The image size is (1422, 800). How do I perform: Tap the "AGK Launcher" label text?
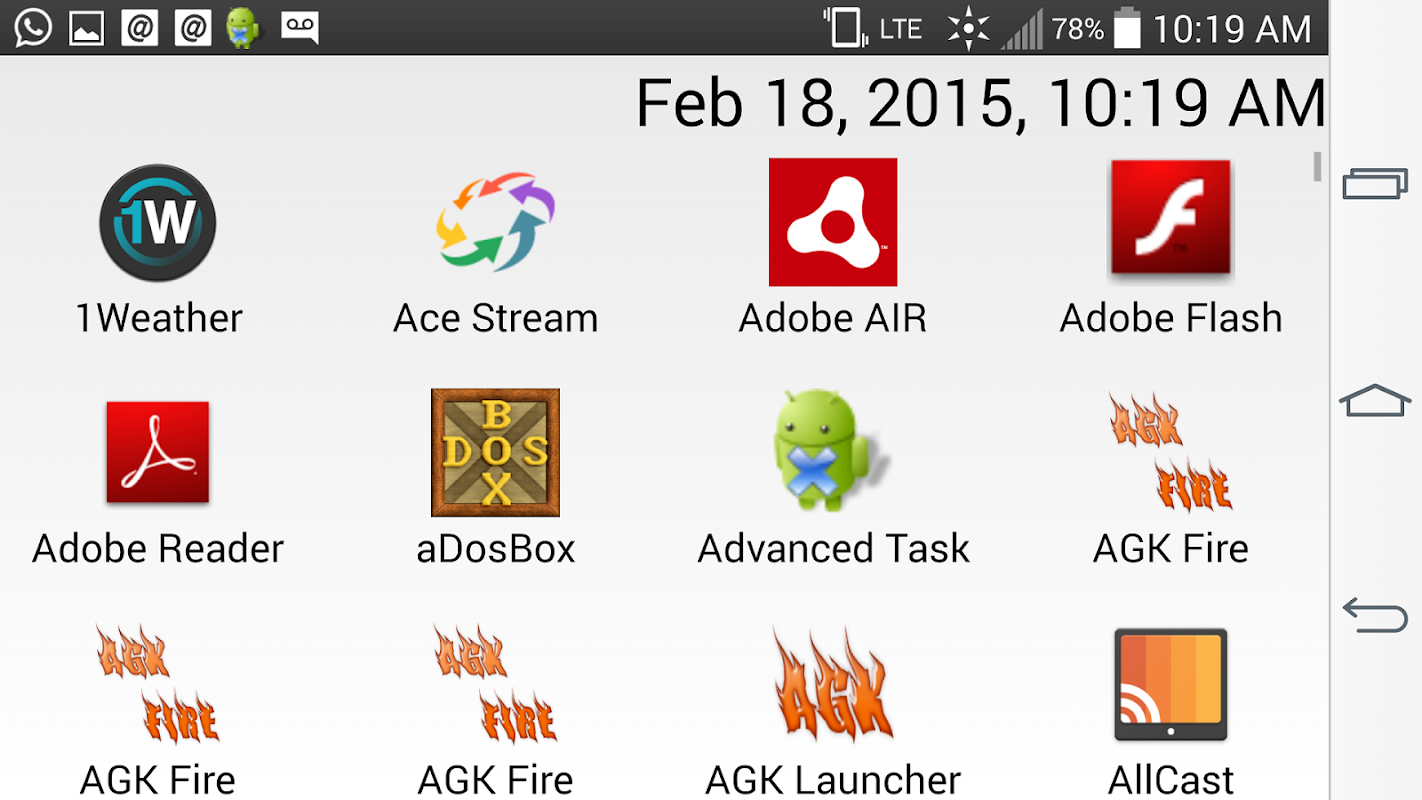coord(833,780)
